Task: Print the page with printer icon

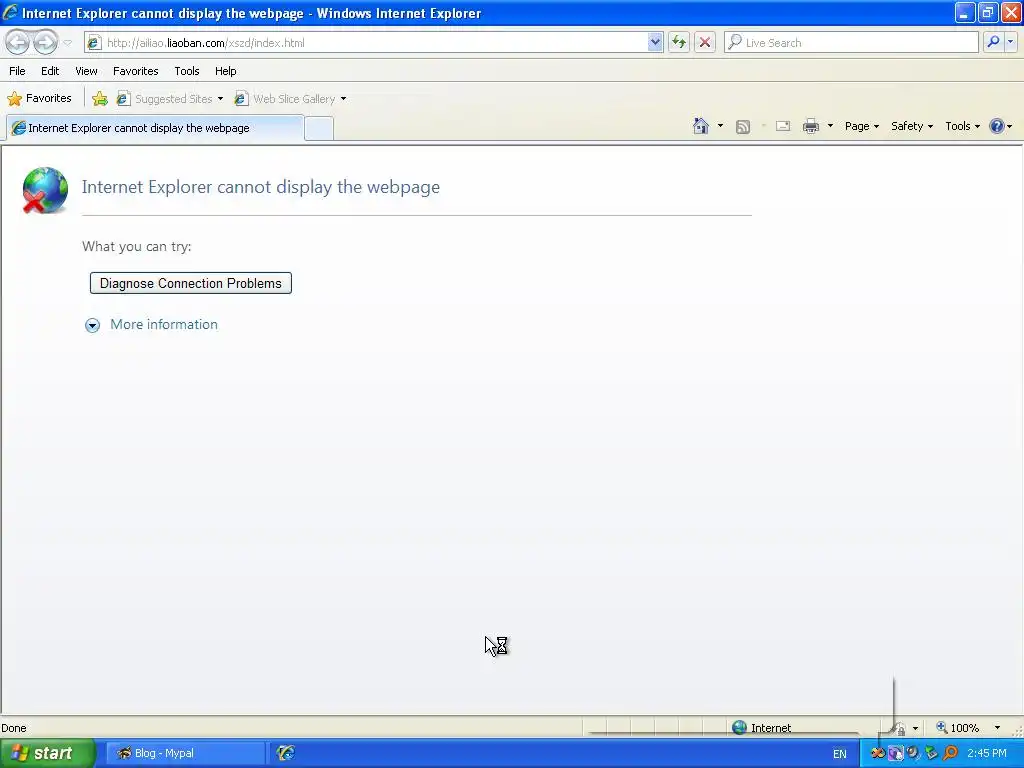Action: (x=810, y=126)
